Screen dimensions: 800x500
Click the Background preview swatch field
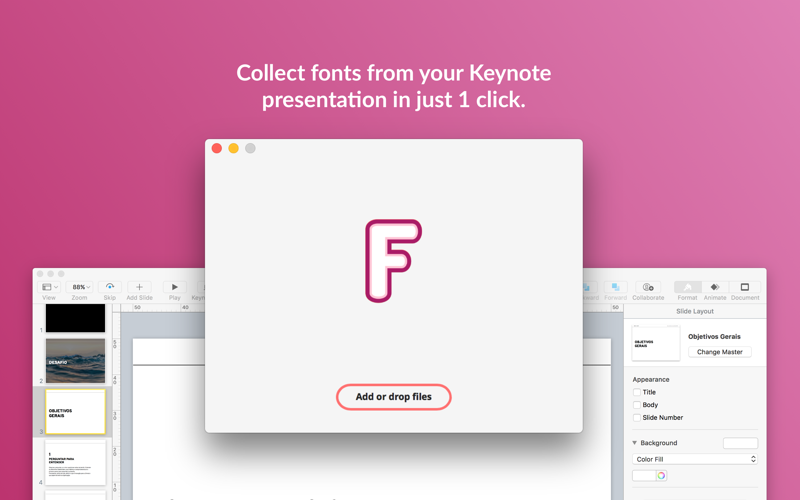click(740, 443)
